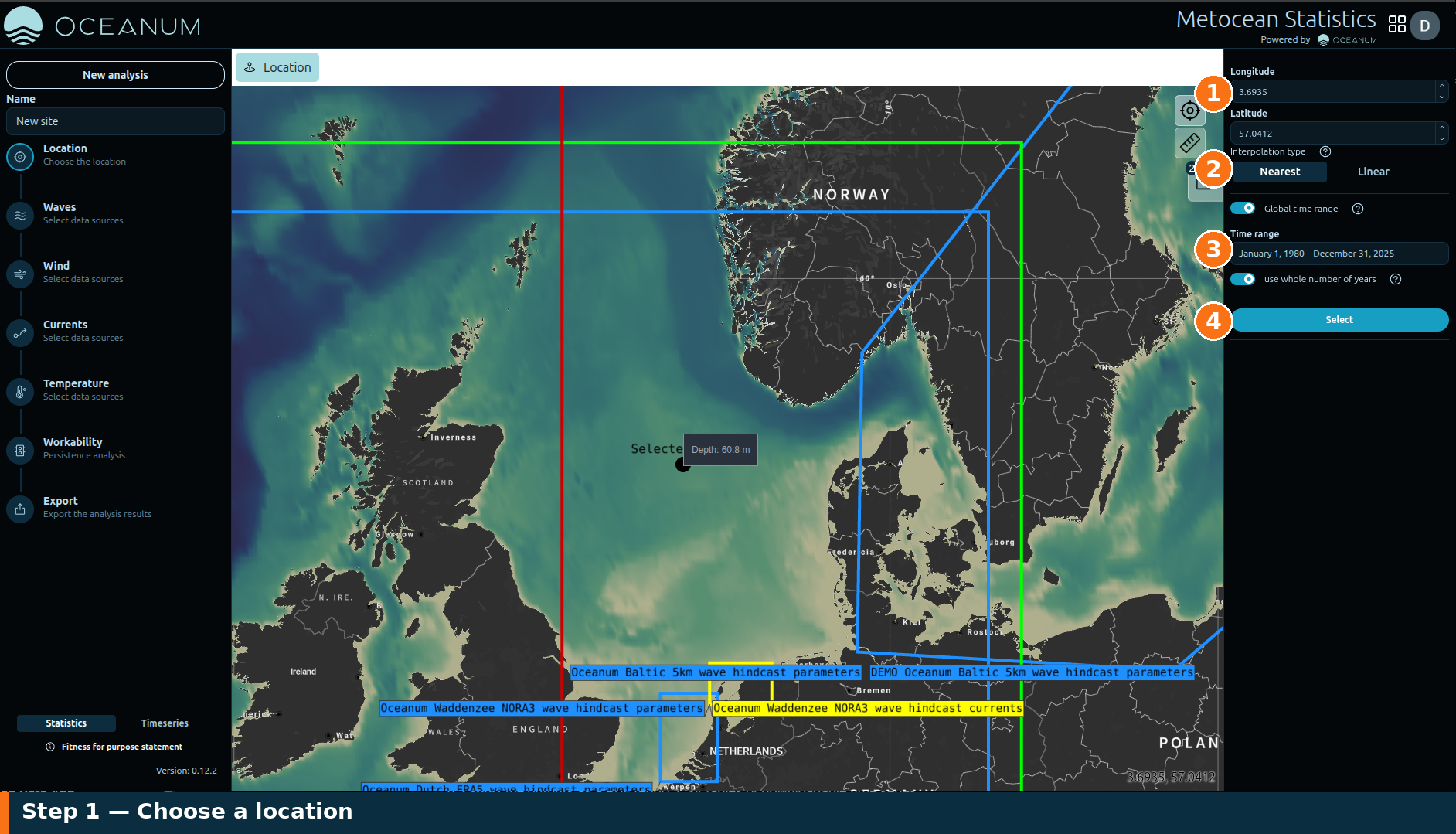
Task: Open the Wind step icon
Action: pyautogui.click(x=20, y=274)
